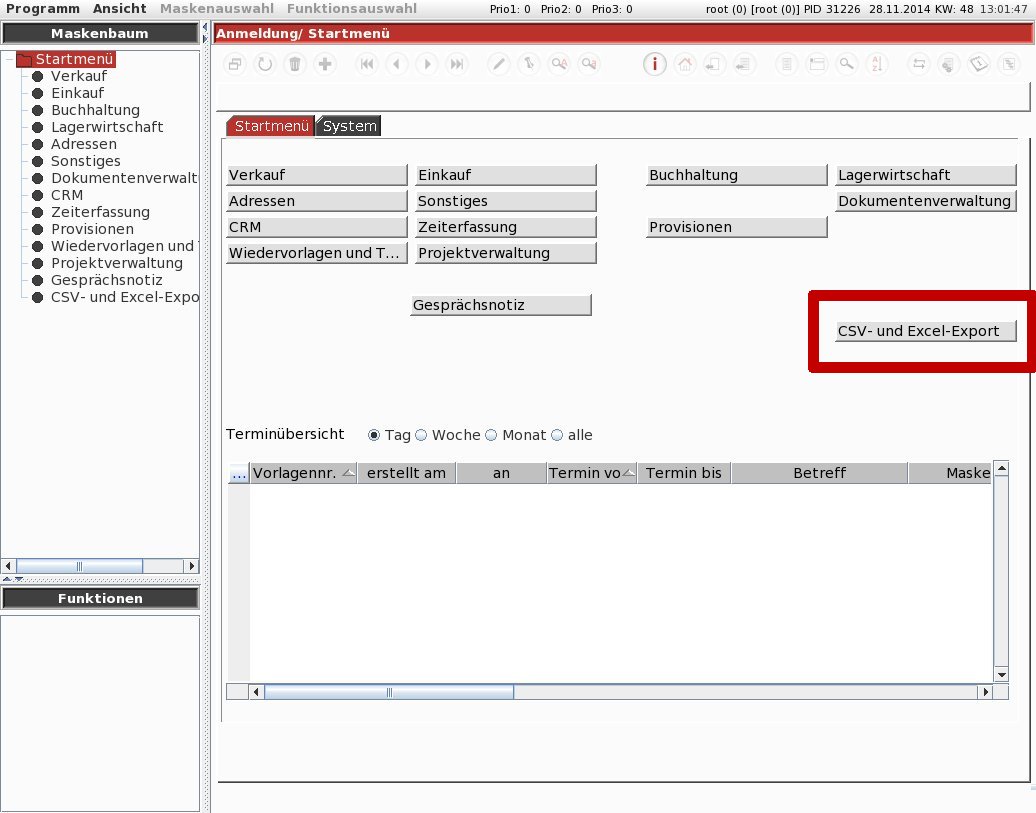The image size is (1036, 813).
Task: Click the red info icon in toolbar
Action: 654,64
